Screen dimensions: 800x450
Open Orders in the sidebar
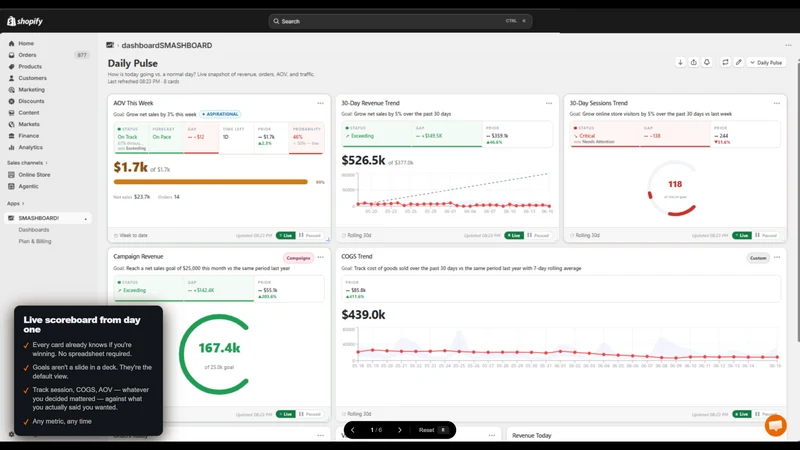pyautogui.click(x=27, y=55)
